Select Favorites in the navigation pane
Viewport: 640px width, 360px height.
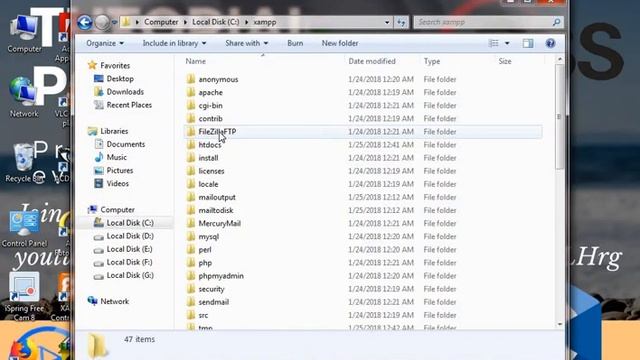115,65
